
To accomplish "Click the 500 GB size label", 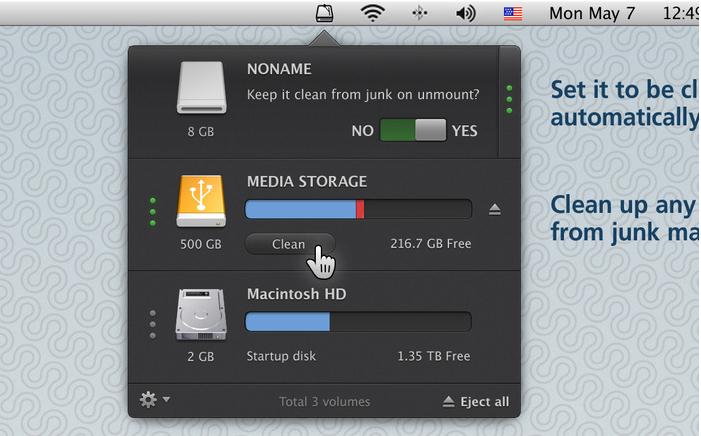I will [201, 244].
